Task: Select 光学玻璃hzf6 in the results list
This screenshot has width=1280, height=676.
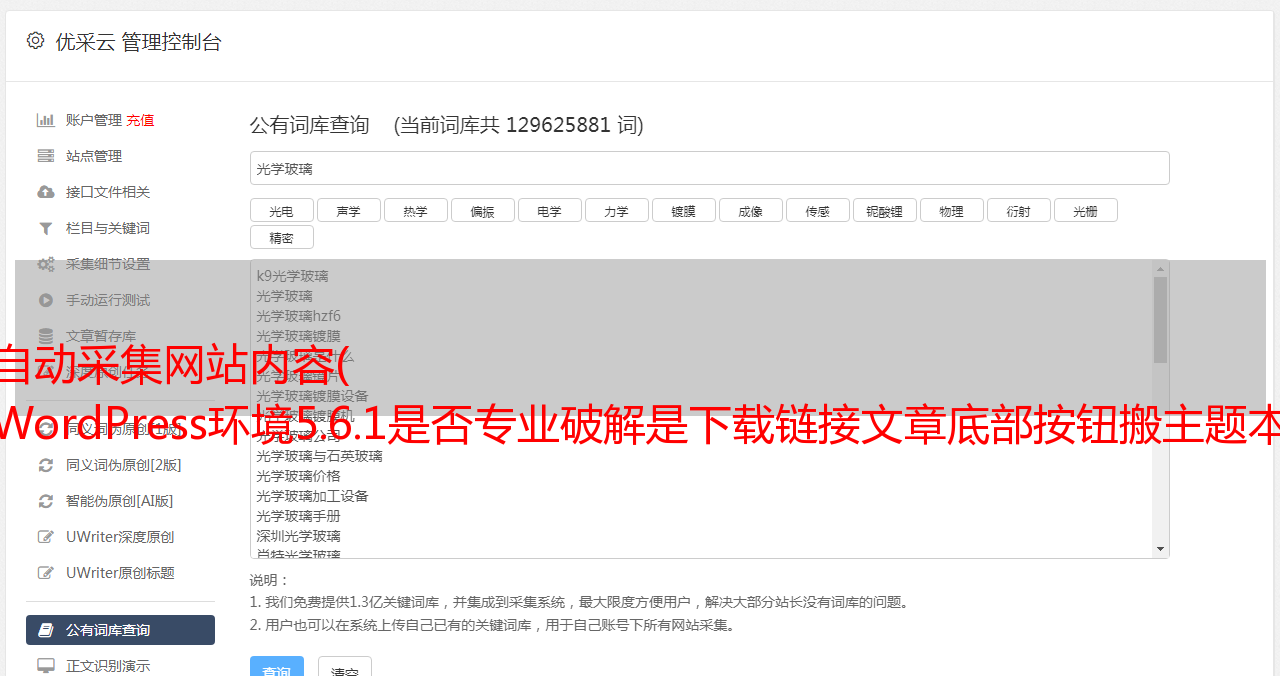Action: pos(298,316)
